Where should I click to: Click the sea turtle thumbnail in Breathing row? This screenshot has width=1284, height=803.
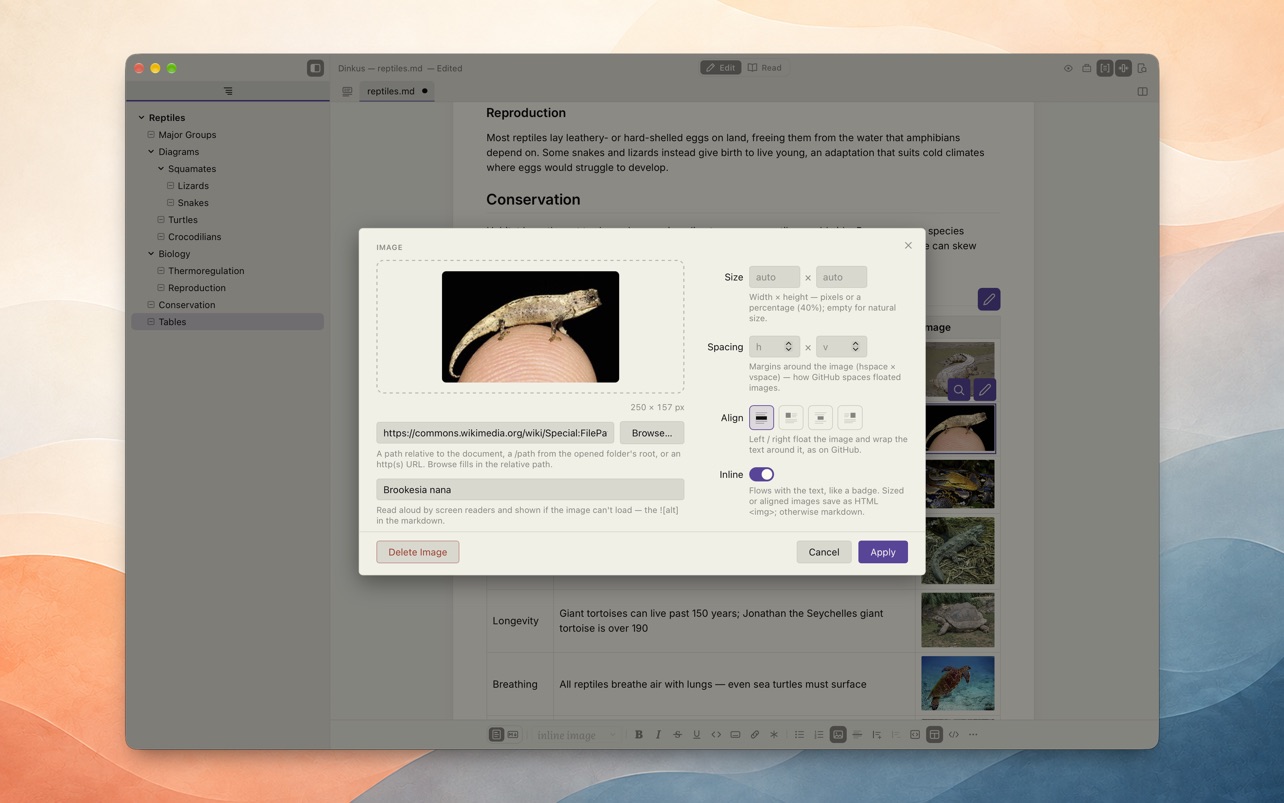point(958,684)
